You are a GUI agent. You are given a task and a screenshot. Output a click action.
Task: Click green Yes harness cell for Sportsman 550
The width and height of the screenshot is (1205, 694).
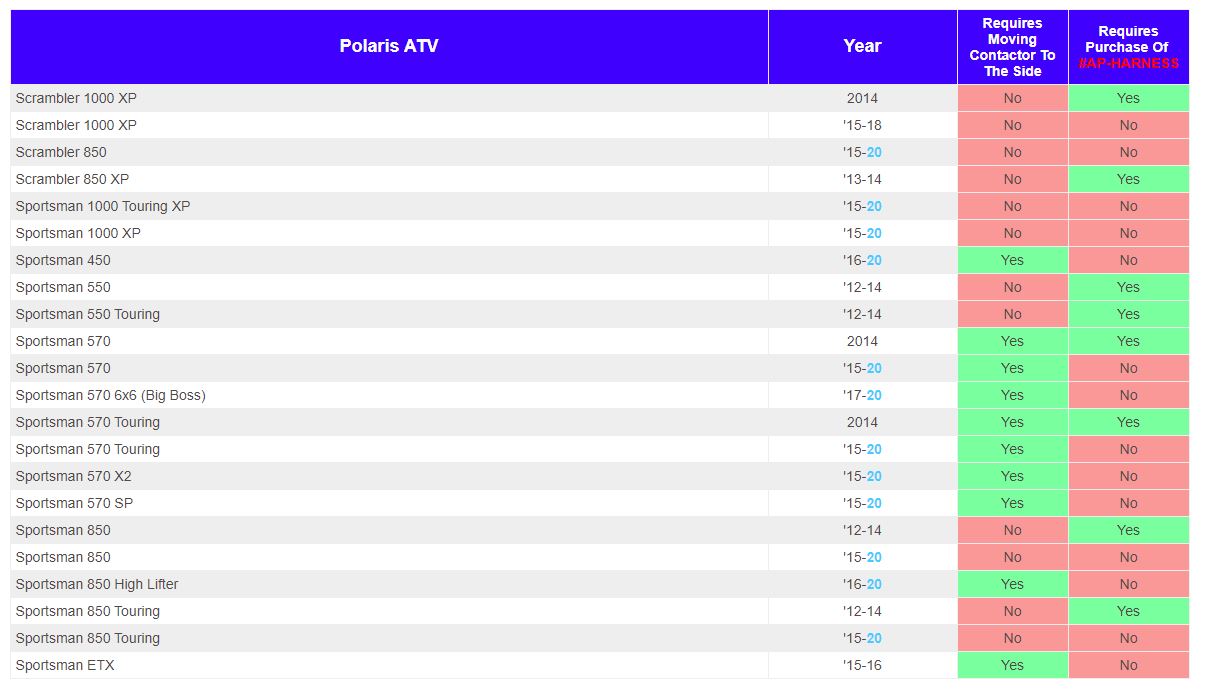coord(1128,287)
